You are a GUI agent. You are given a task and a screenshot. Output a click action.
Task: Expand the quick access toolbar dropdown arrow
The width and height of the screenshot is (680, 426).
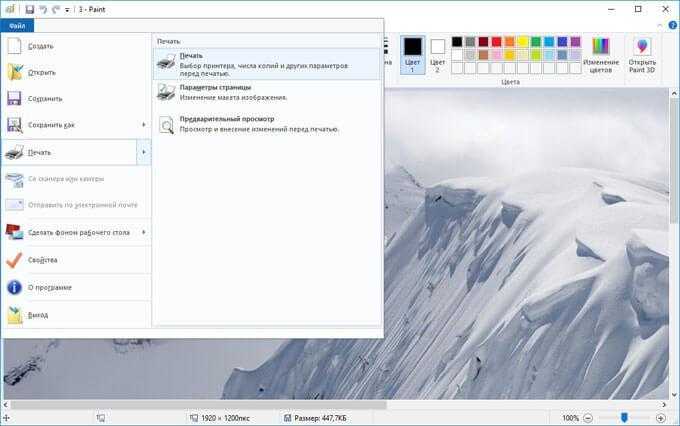[x=67, y=10]
